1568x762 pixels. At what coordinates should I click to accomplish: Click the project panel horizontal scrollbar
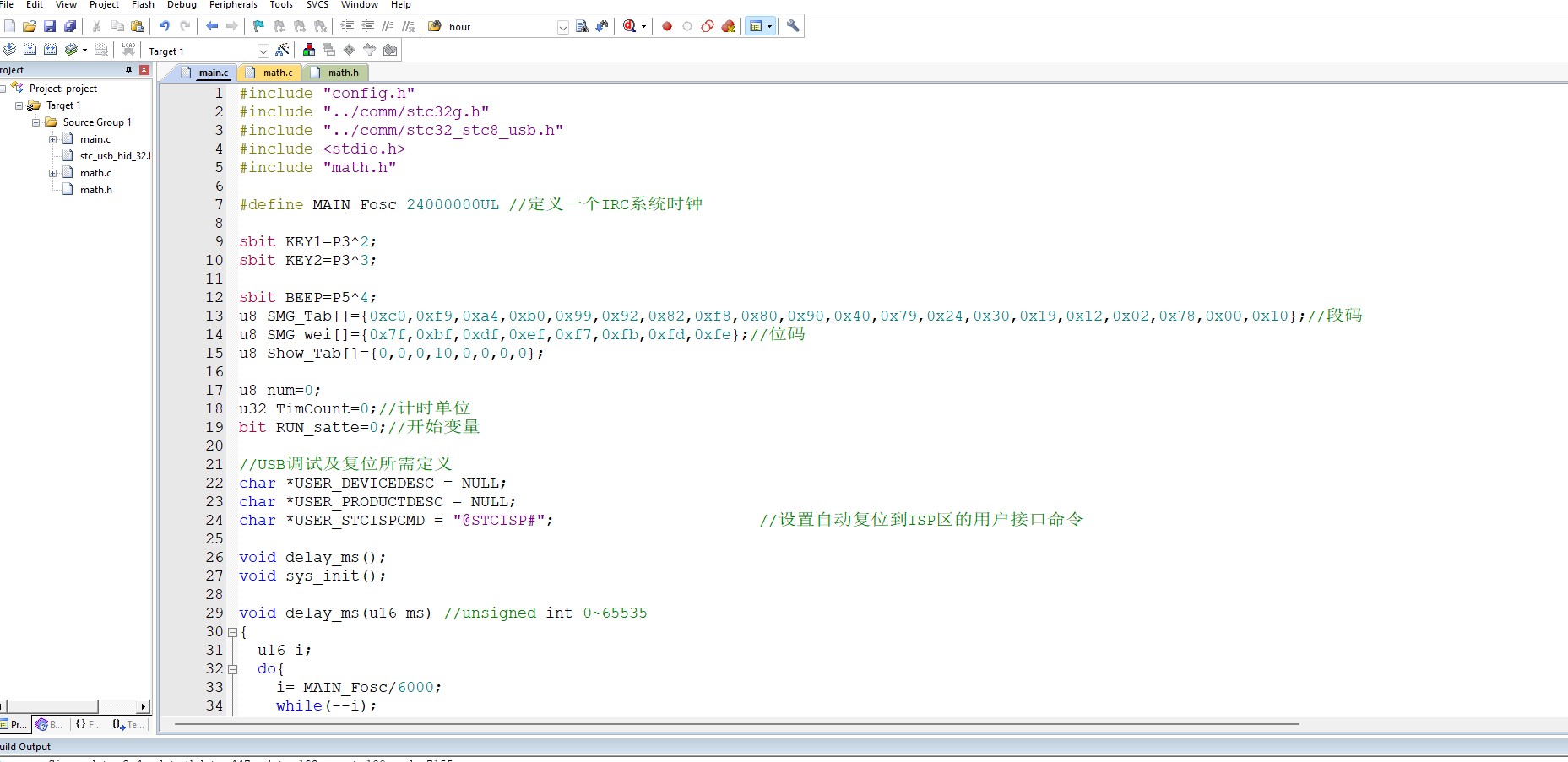76,706
